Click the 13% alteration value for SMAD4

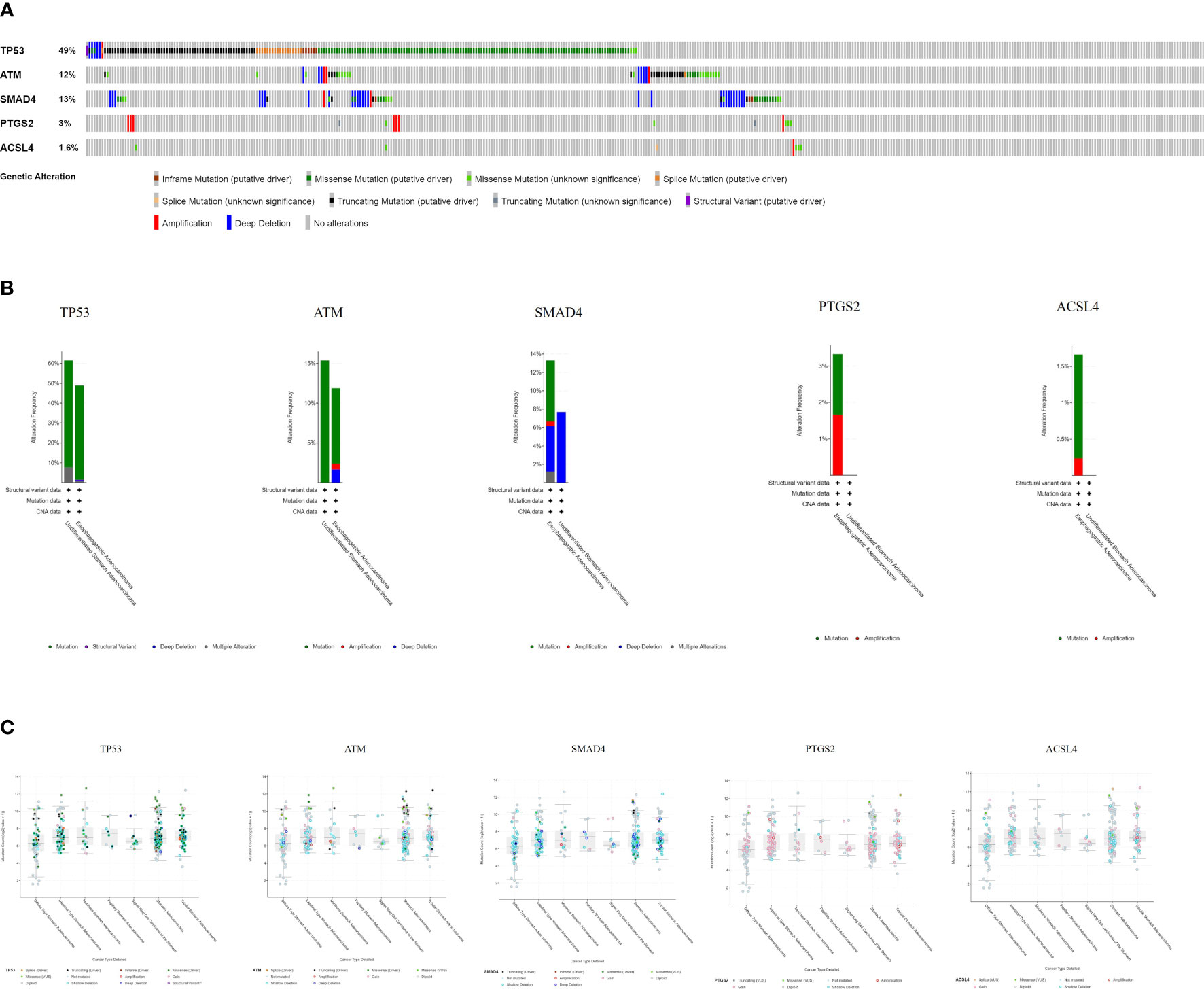click(x=67, y=99)
